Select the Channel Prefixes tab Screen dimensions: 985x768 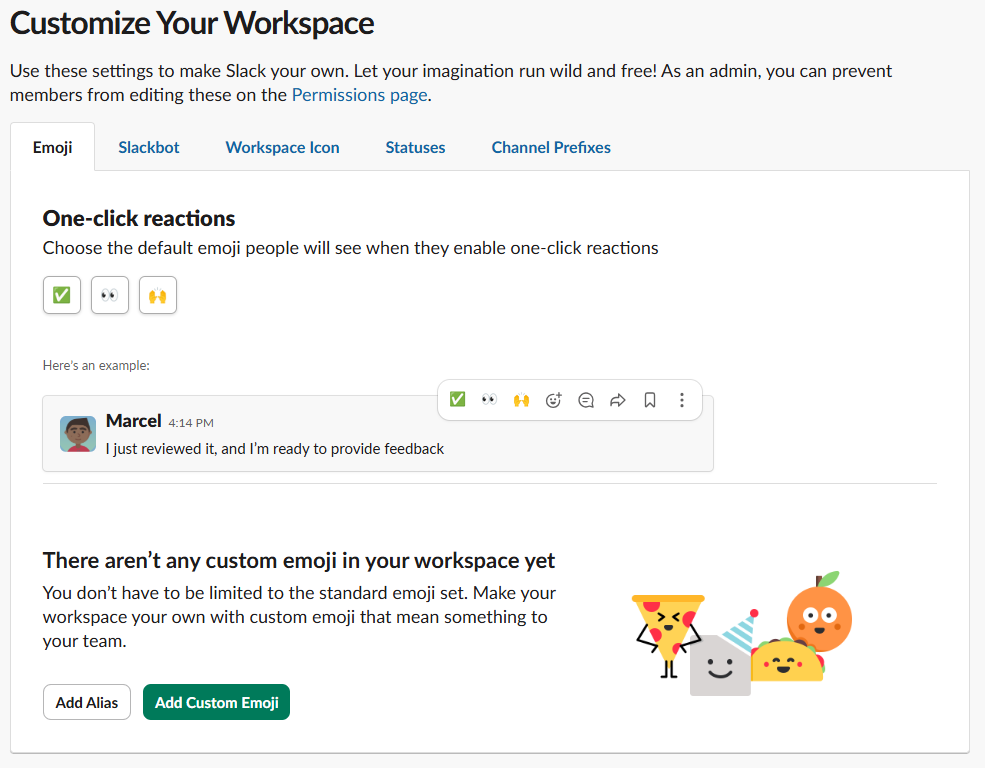pos(551,147)
